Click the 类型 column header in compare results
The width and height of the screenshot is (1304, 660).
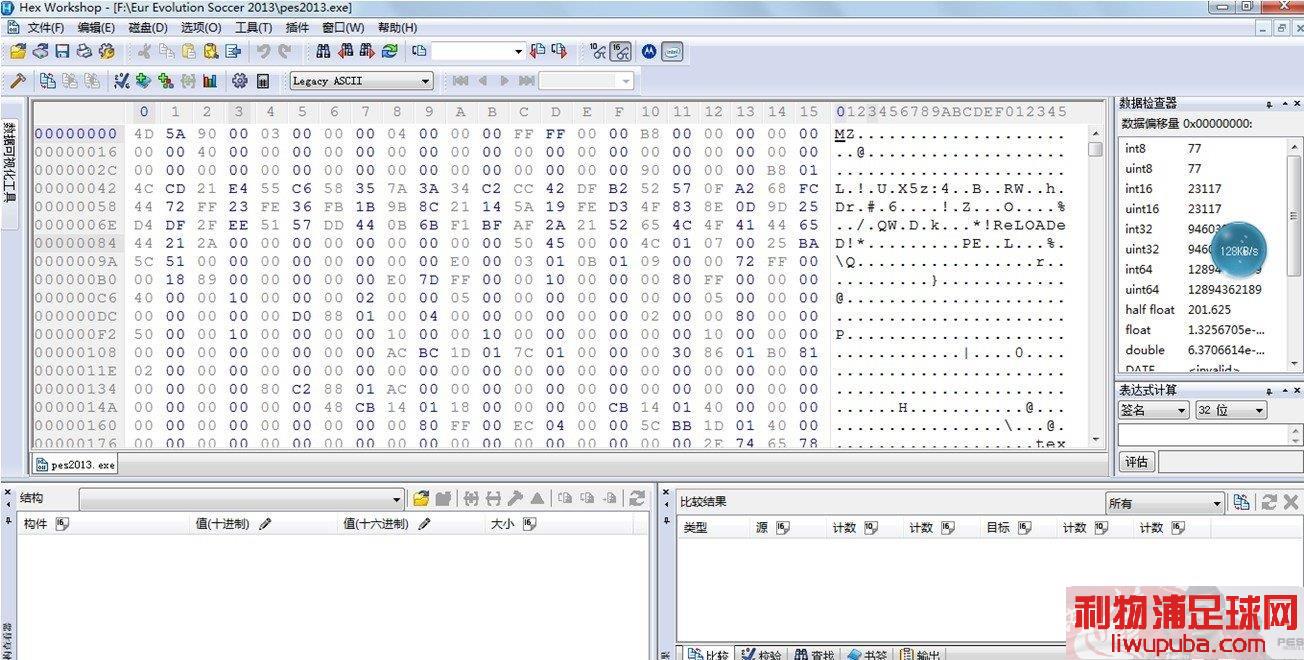click(x=713, y=527)
